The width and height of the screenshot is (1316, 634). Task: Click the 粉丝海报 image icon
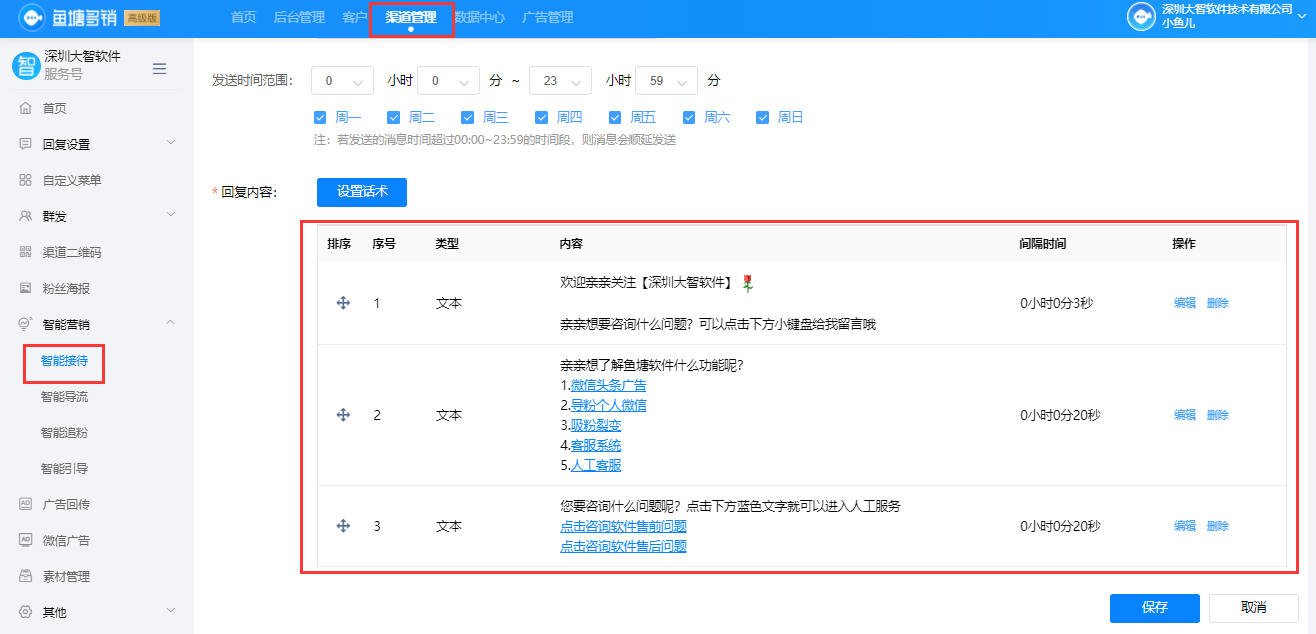25,288
